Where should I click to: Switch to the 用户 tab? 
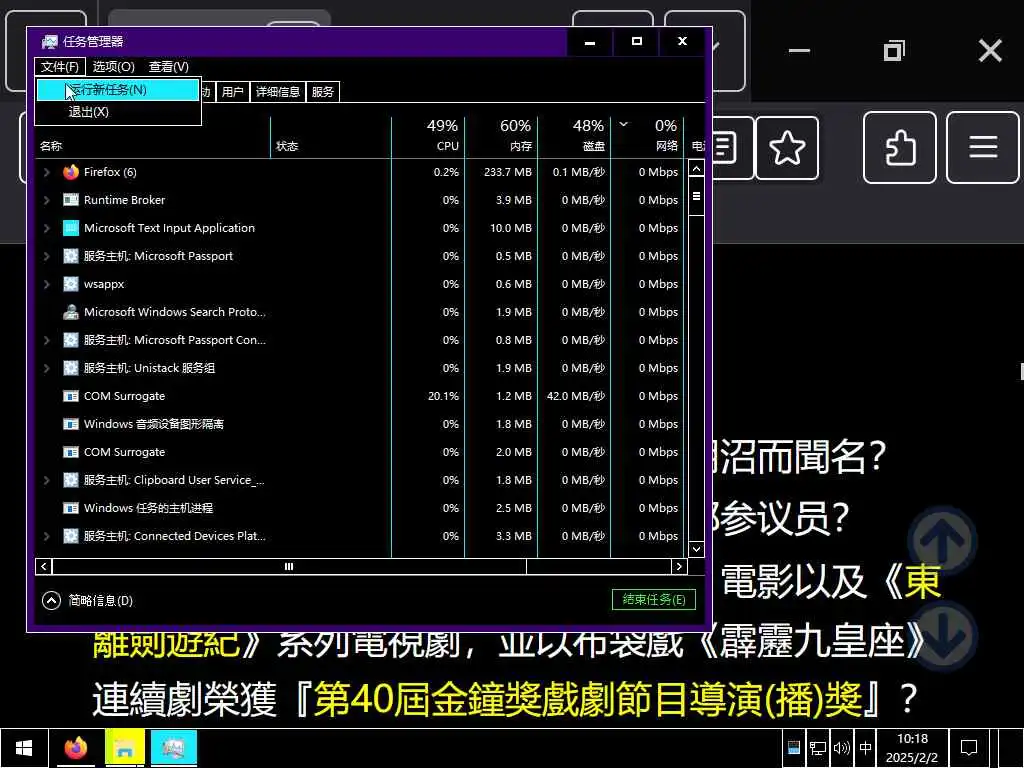pyautogui.click(x=232, y=92)
